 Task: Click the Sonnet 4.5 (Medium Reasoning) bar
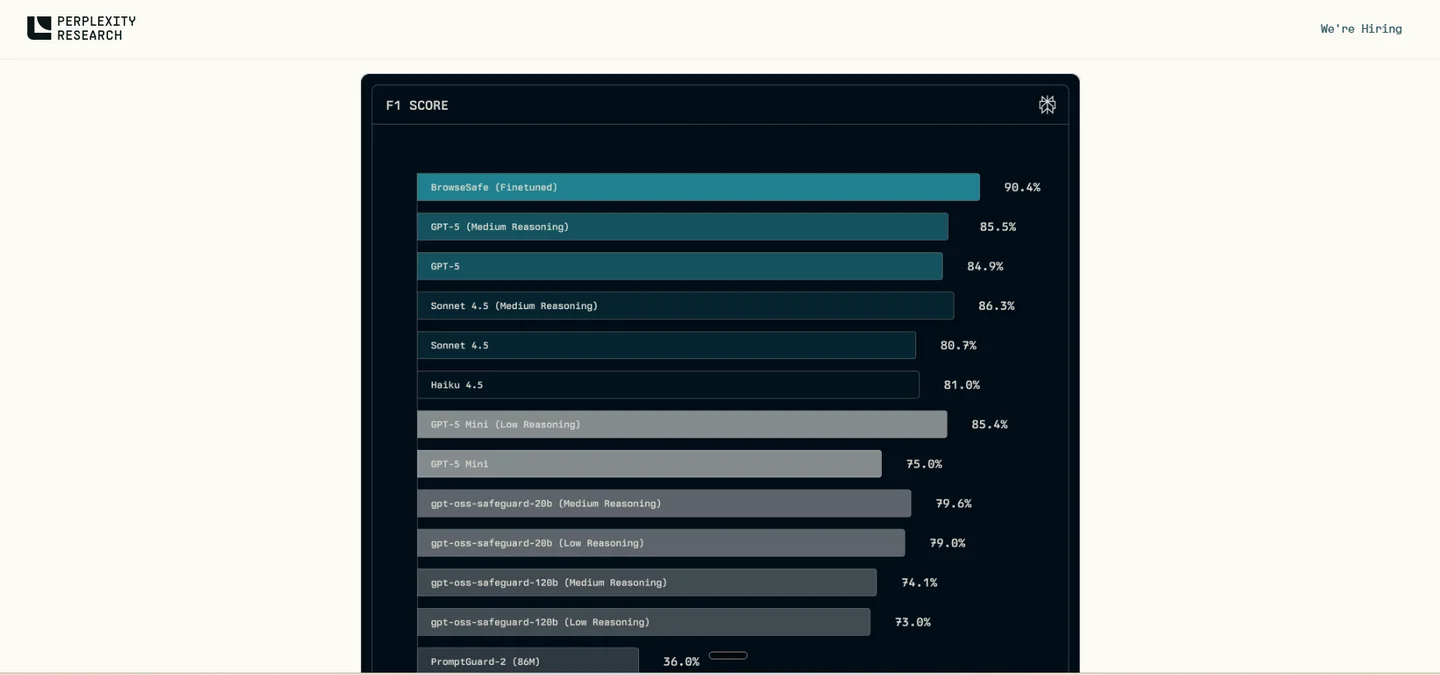(685, 306)
